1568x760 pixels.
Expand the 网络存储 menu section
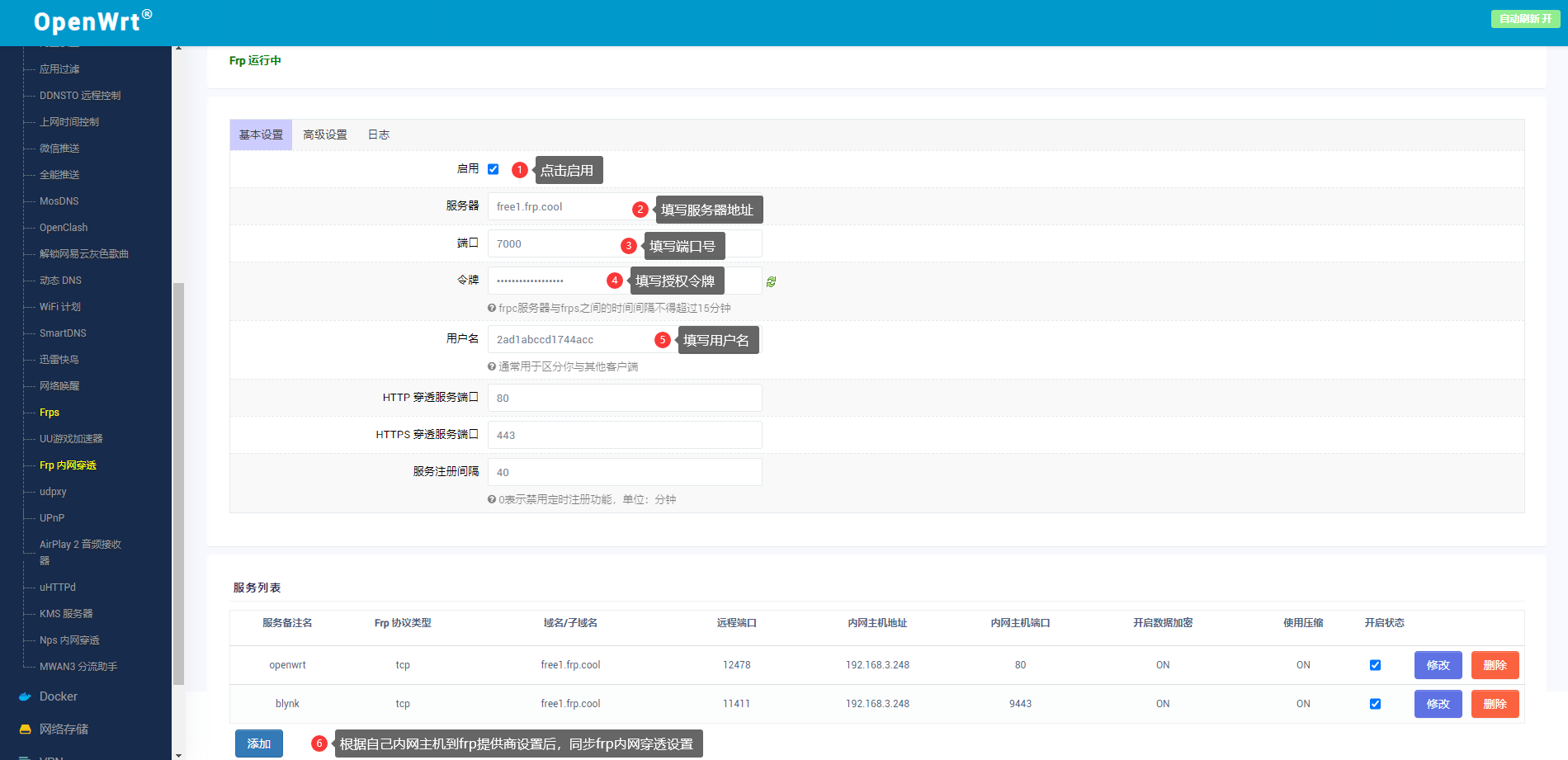64,729
